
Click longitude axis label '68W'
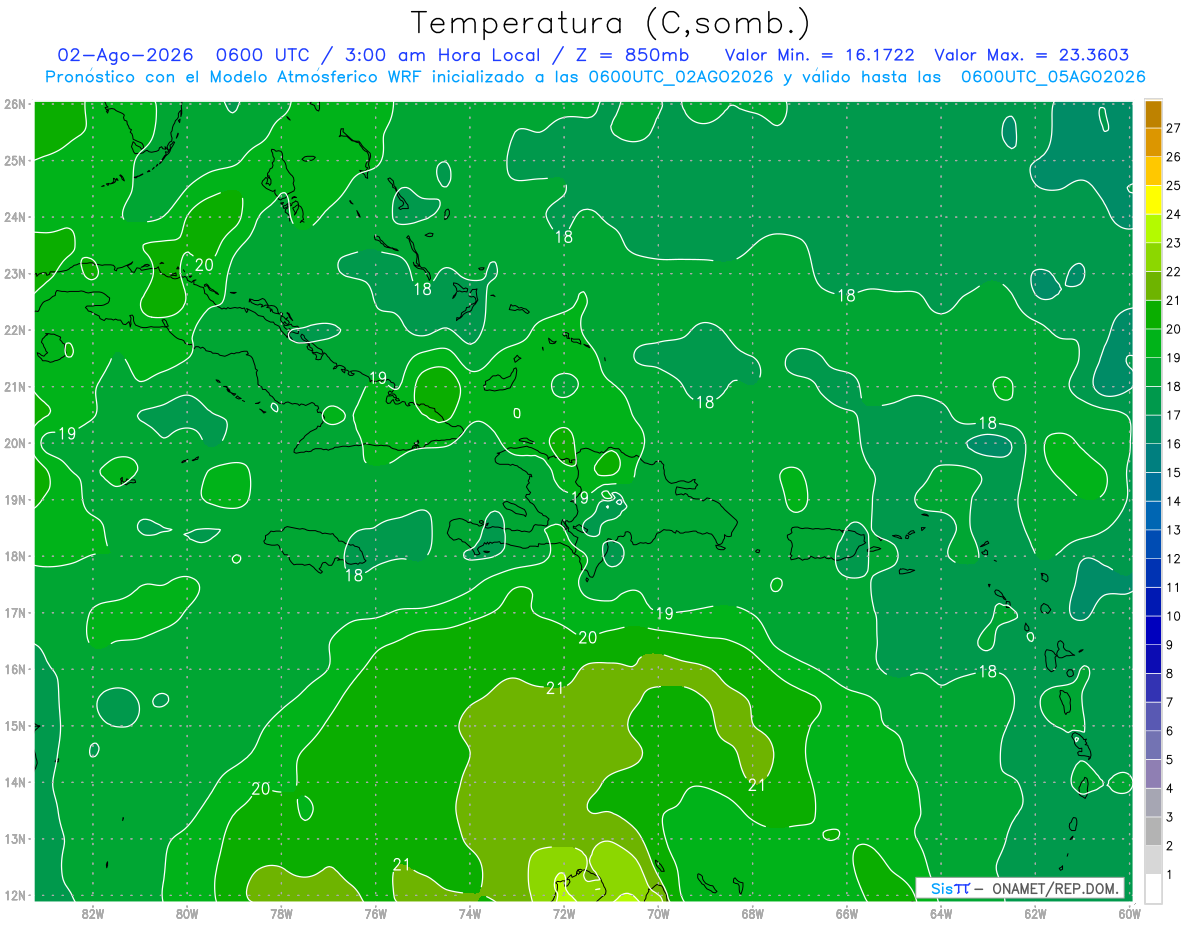click(752, 912)
